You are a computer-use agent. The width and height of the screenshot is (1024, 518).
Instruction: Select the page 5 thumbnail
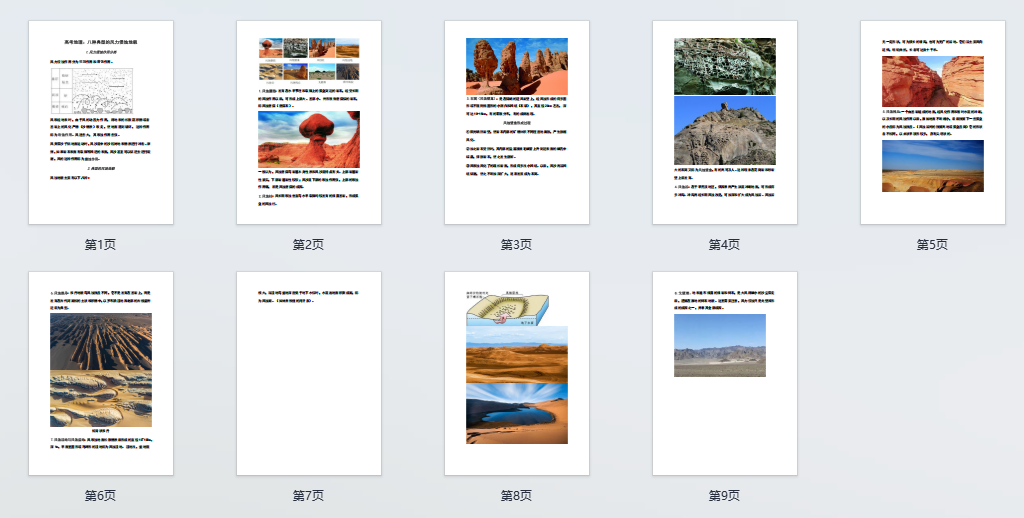point(932,122)
